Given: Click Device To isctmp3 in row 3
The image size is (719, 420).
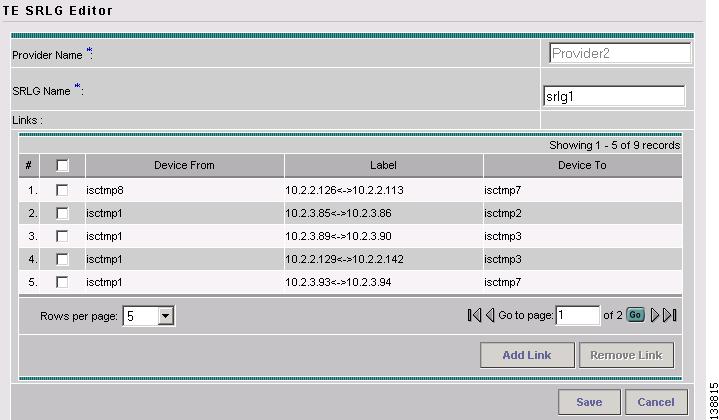Looking at the screenshot, I should (x=503, y=236).
